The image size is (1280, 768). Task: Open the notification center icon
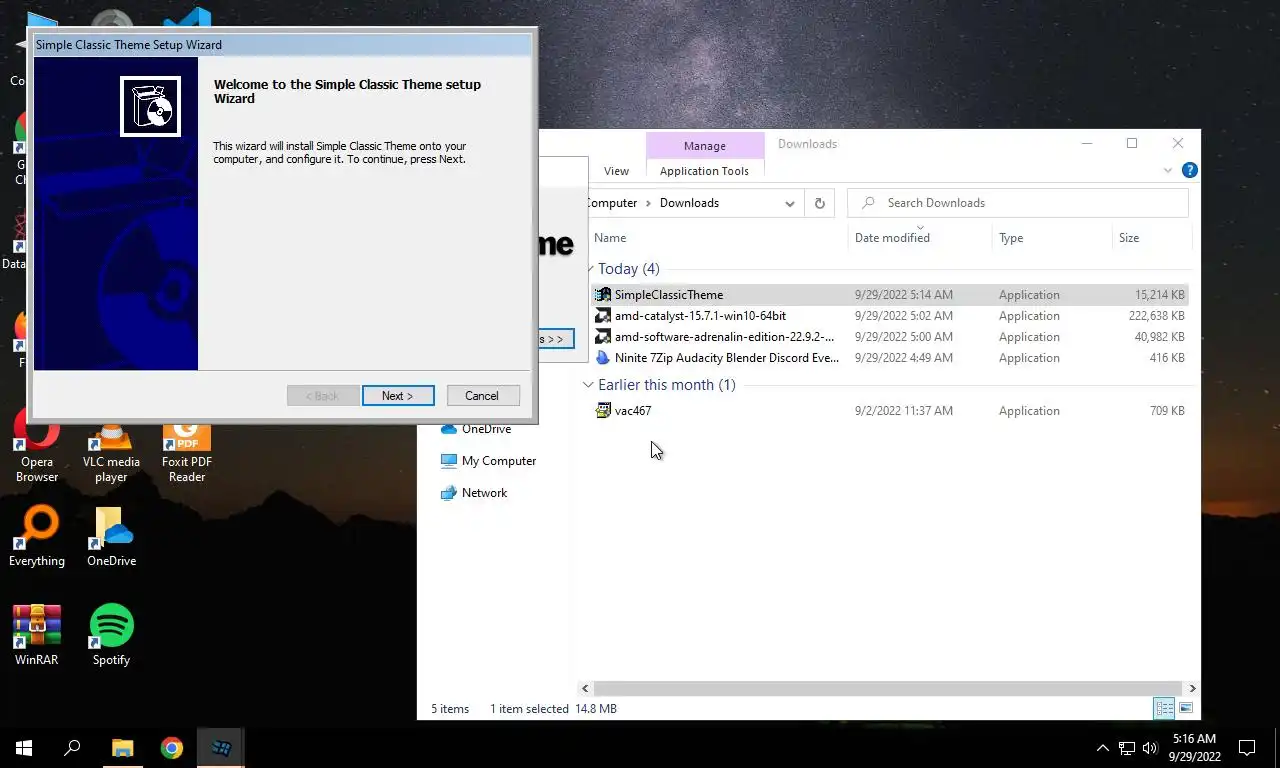[1247, 747]
